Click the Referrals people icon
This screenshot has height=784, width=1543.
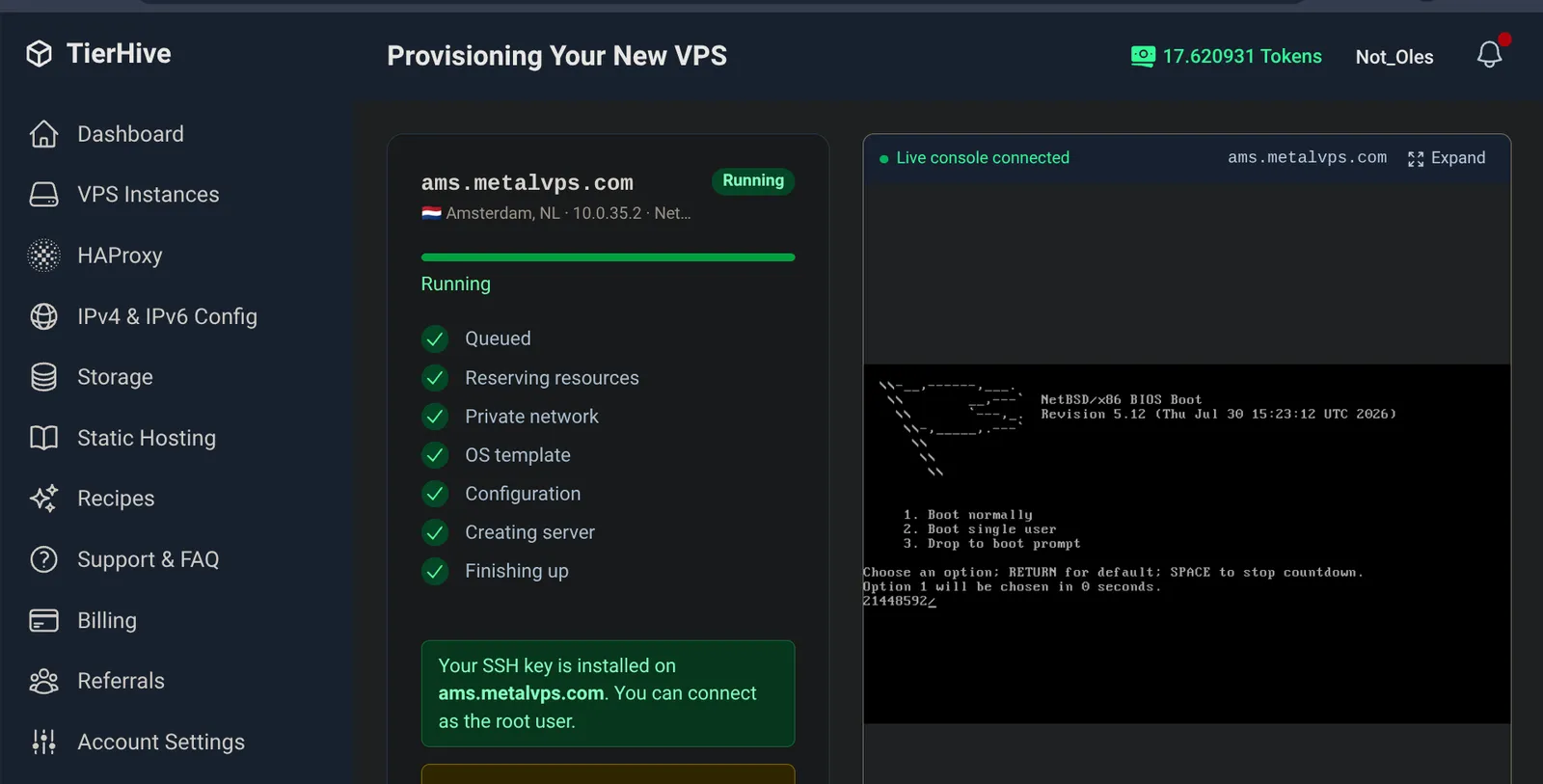tap(43, 681)
